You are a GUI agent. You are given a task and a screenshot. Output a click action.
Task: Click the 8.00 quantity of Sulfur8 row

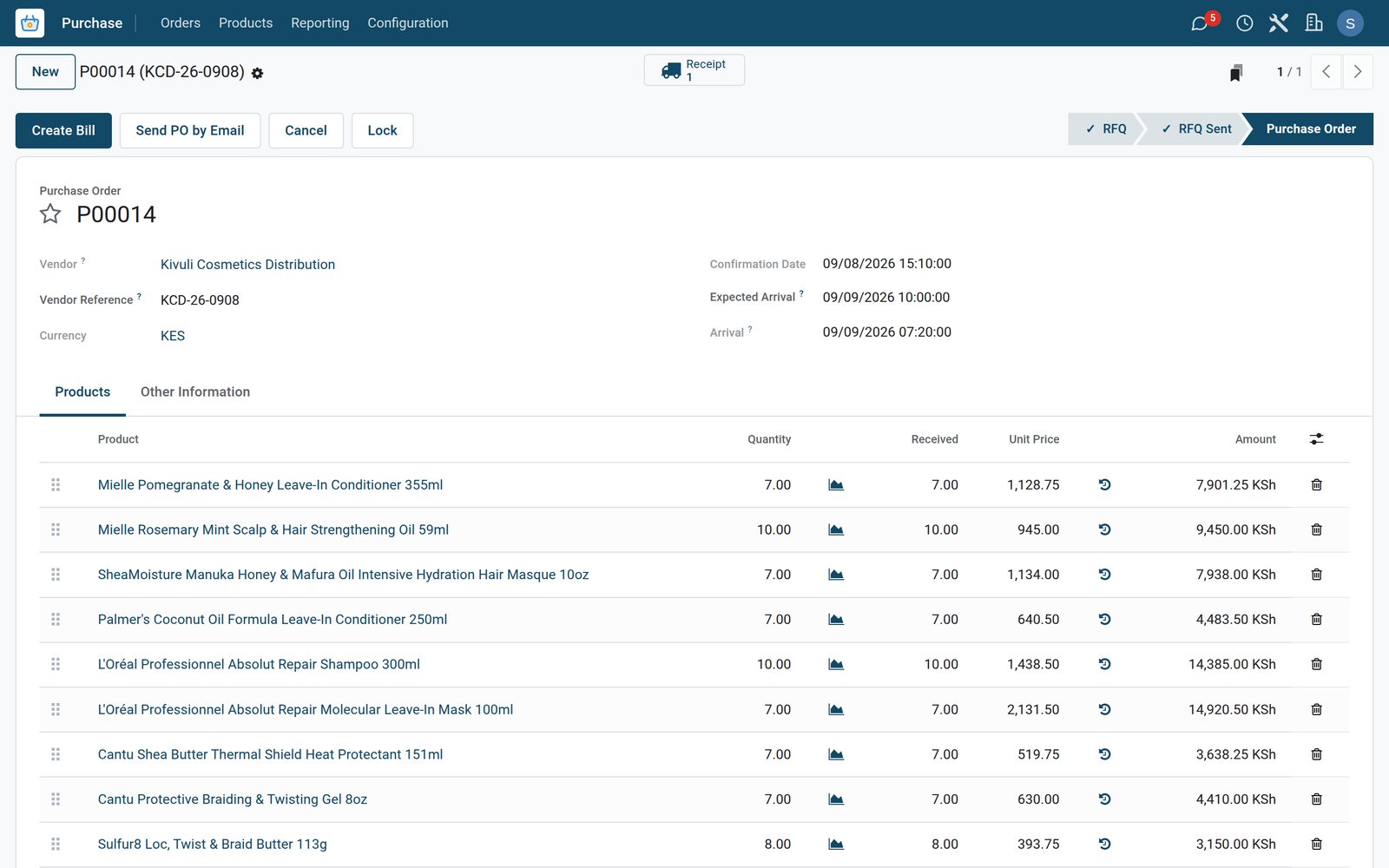point(777,844)
